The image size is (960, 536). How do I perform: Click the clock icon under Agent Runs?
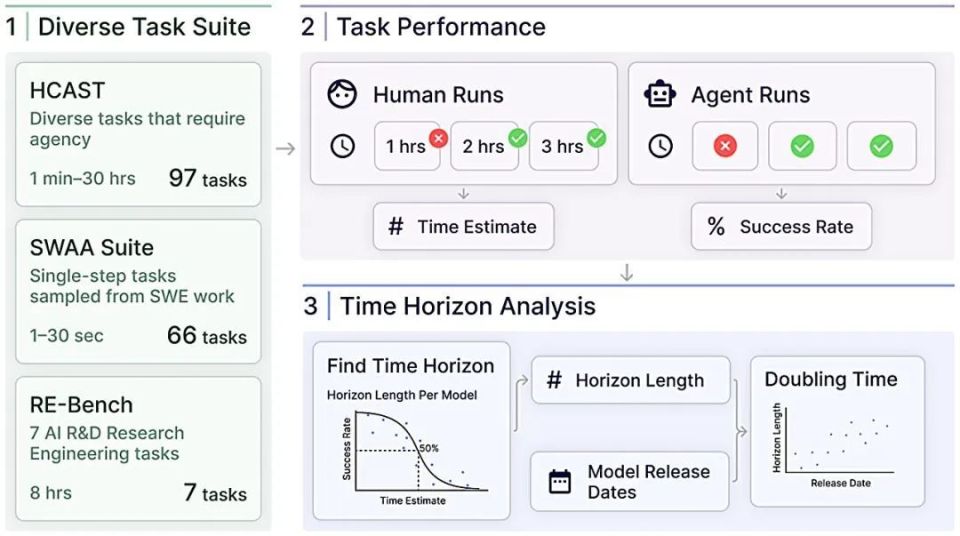click(660, 146)
